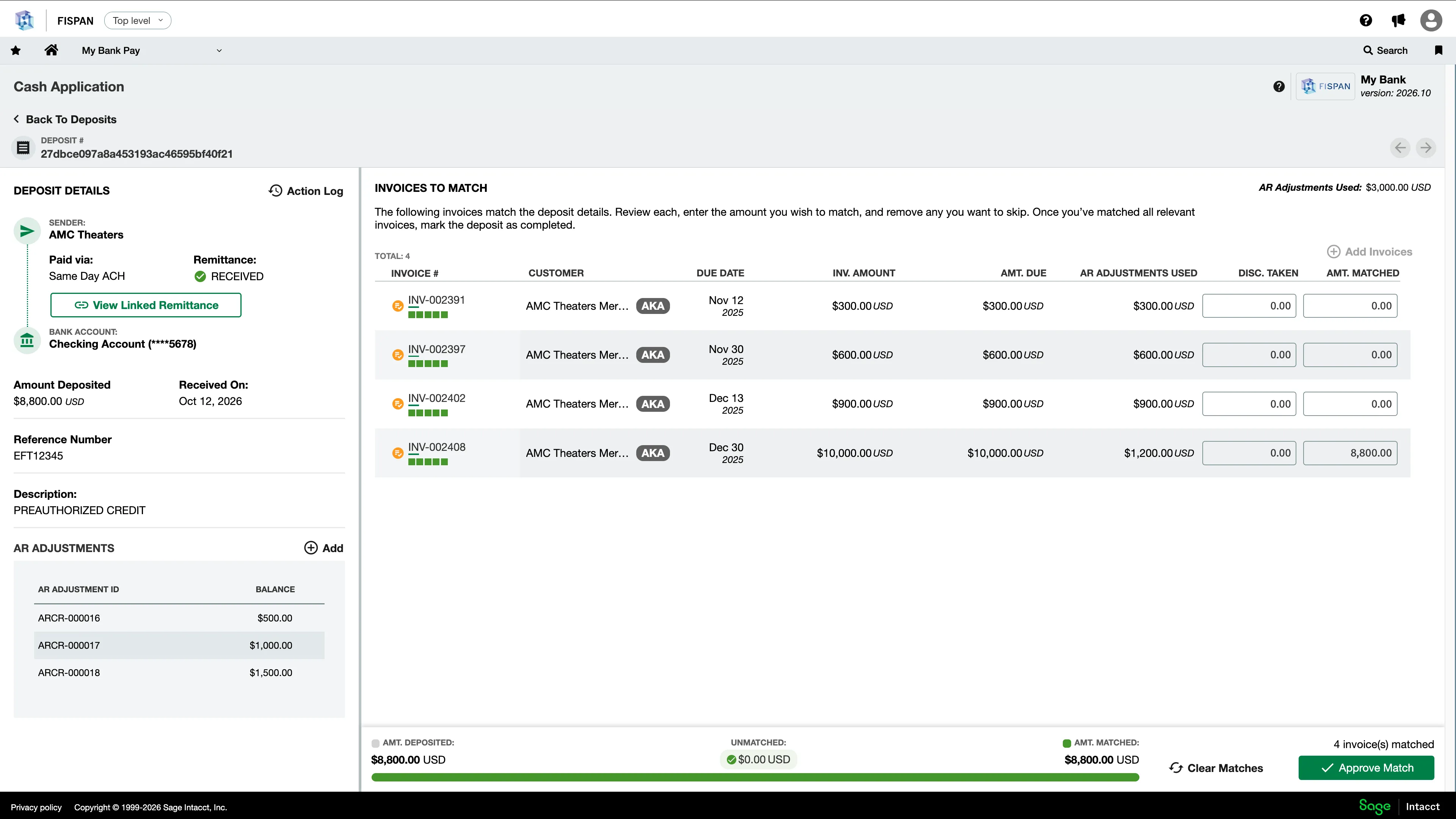Screen dimensions: 1456x819
Task: Click Disc. Taken field for INV-002397
Action: coord(1249,355)
